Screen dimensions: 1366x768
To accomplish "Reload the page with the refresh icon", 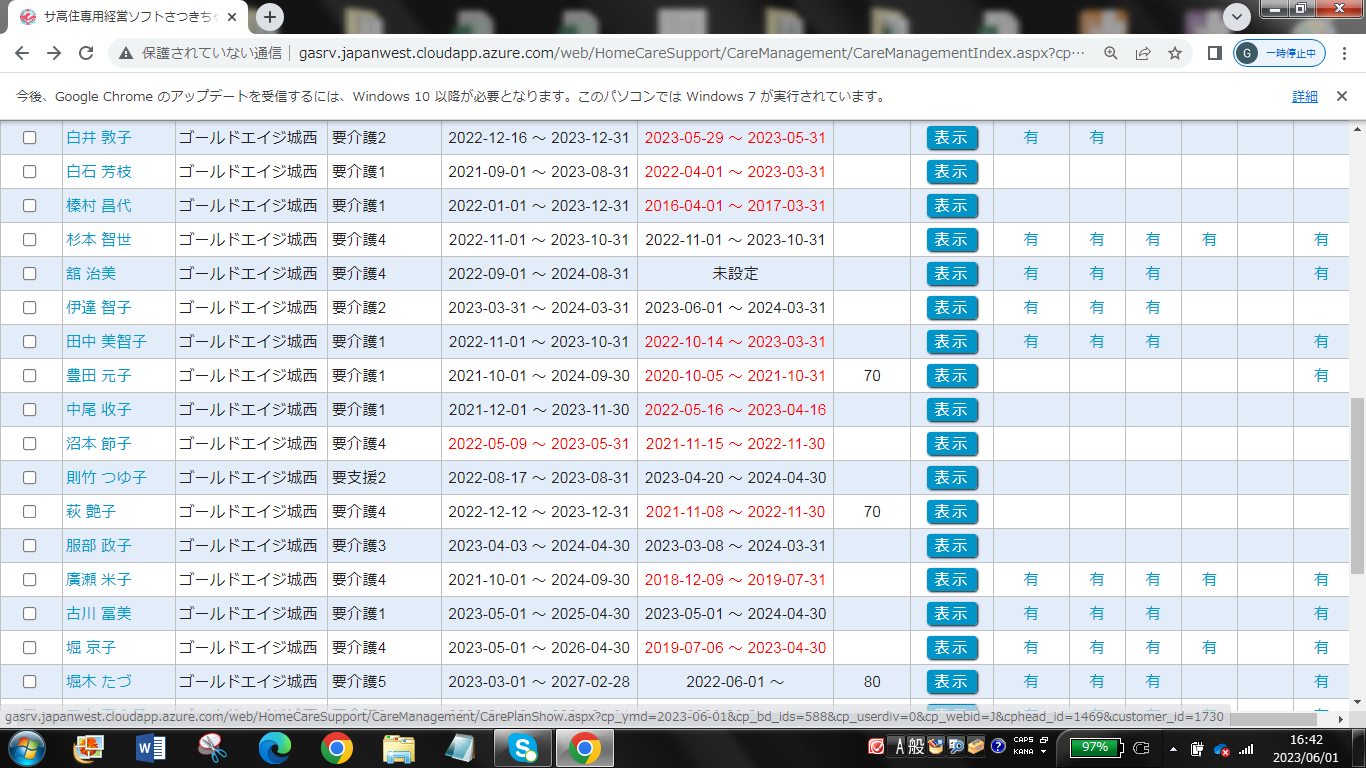I will (86, 53).
